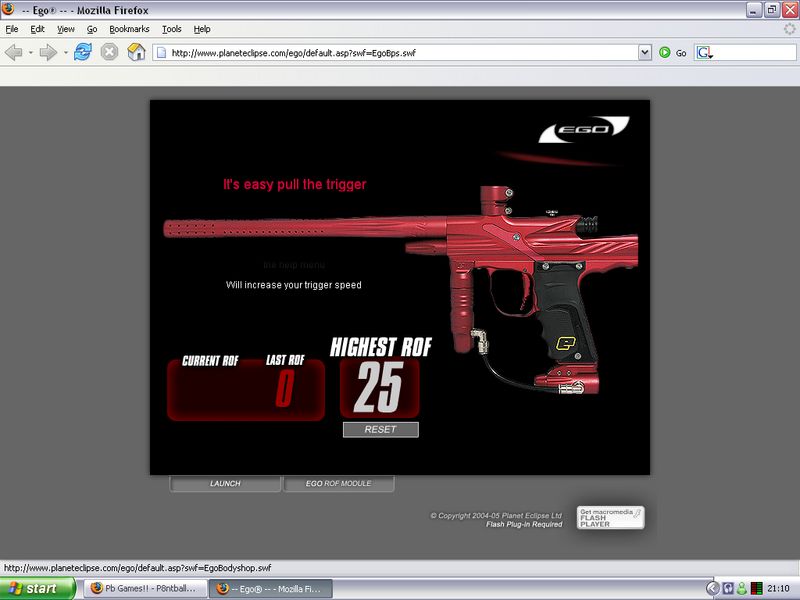Click the Forward arrow in Firefox toolbar

click(x=48, y=52)
